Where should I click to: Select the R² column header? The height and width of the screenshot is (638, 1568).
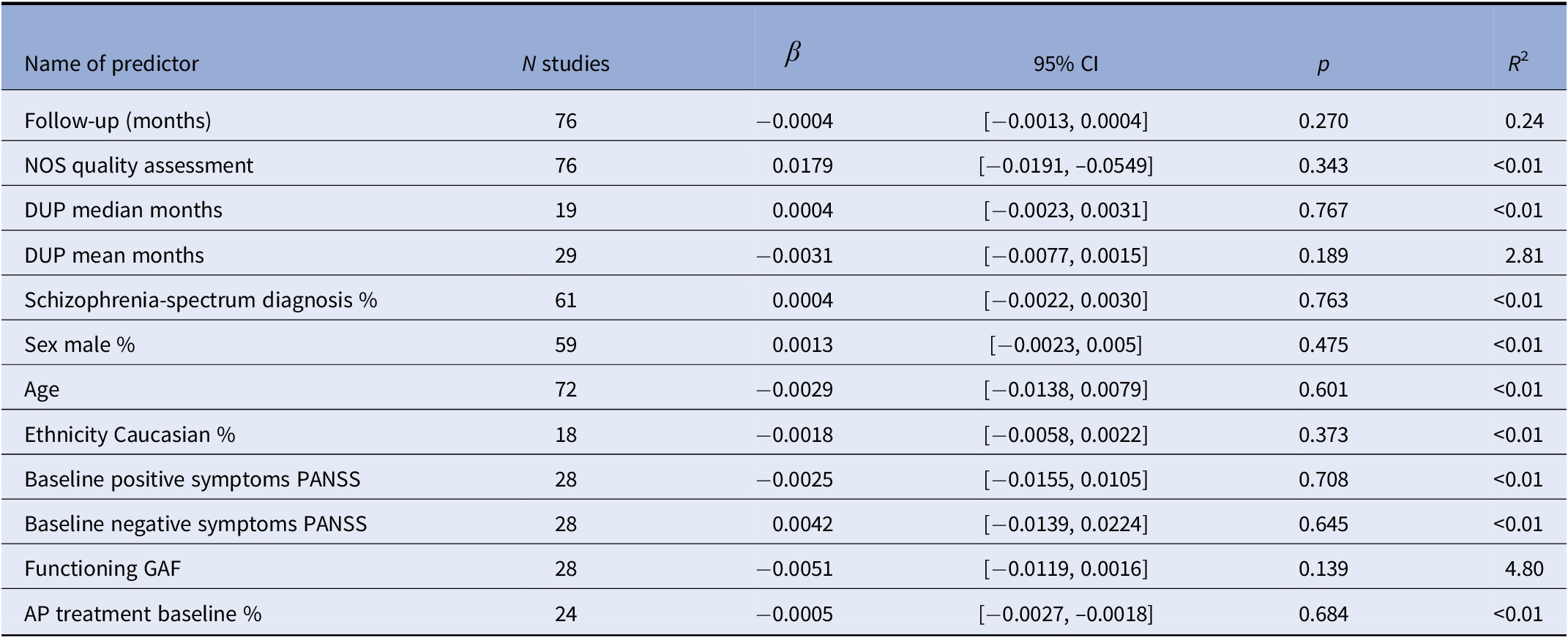(x=1517, y=63)
